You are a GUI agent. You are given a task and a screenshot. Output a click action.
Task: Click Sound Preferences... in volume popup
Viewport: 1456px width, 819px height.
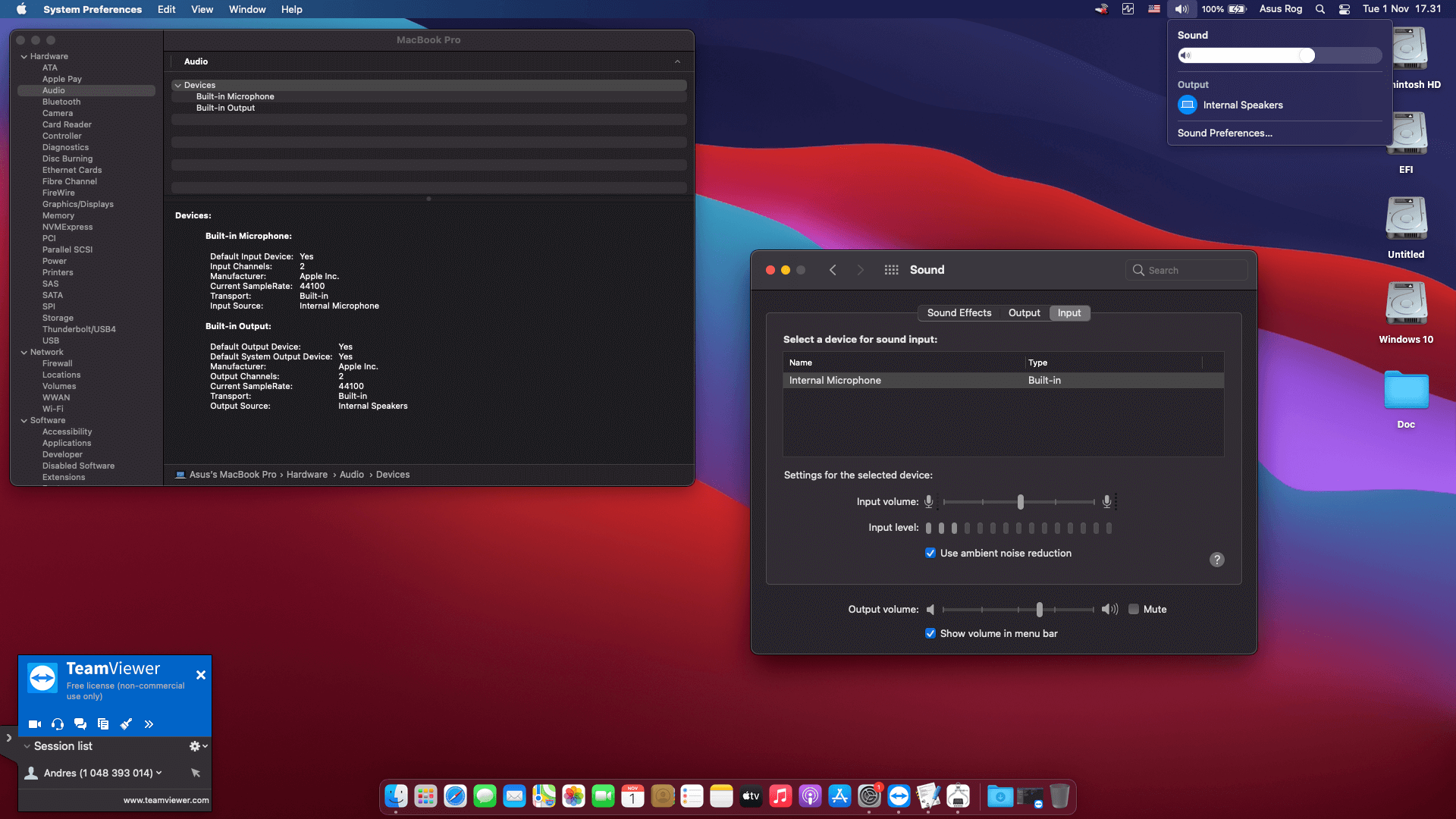[x=1225, y=133]
